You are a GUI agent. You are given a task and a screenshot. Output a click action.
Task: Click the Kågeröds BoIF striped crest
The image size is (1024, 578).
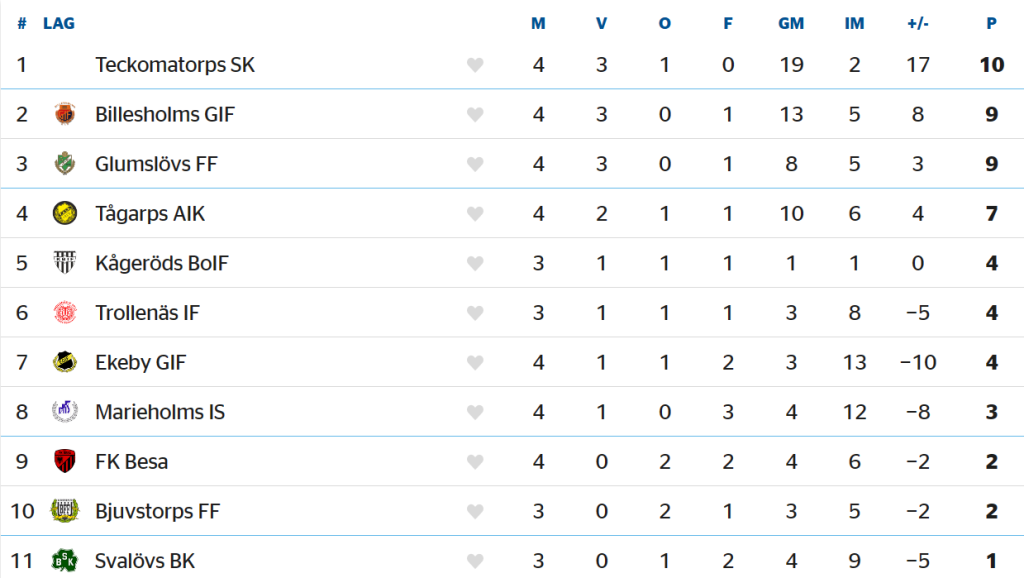point(65,263)
